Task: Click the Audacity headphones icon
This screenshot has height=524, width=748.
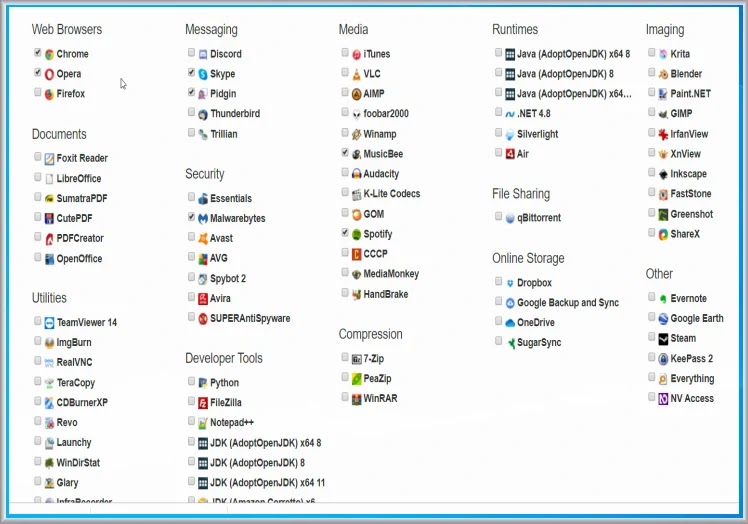Action: click(x=356, y=174)
